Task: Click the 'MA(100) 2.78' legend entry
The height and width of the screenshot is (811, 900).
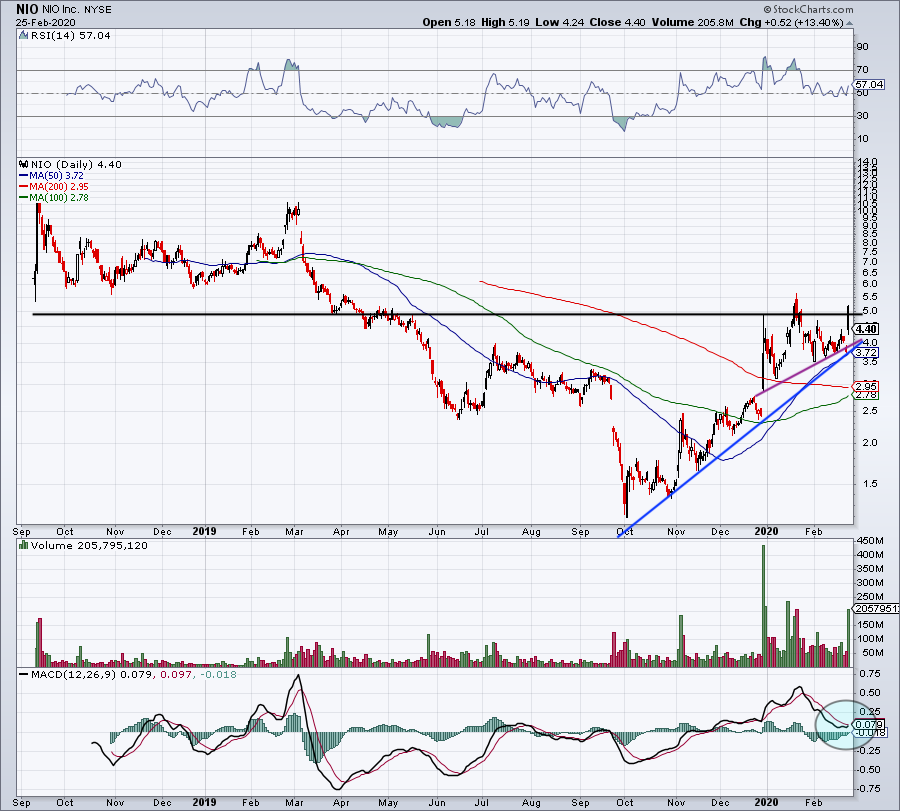Action: (59, 197)
